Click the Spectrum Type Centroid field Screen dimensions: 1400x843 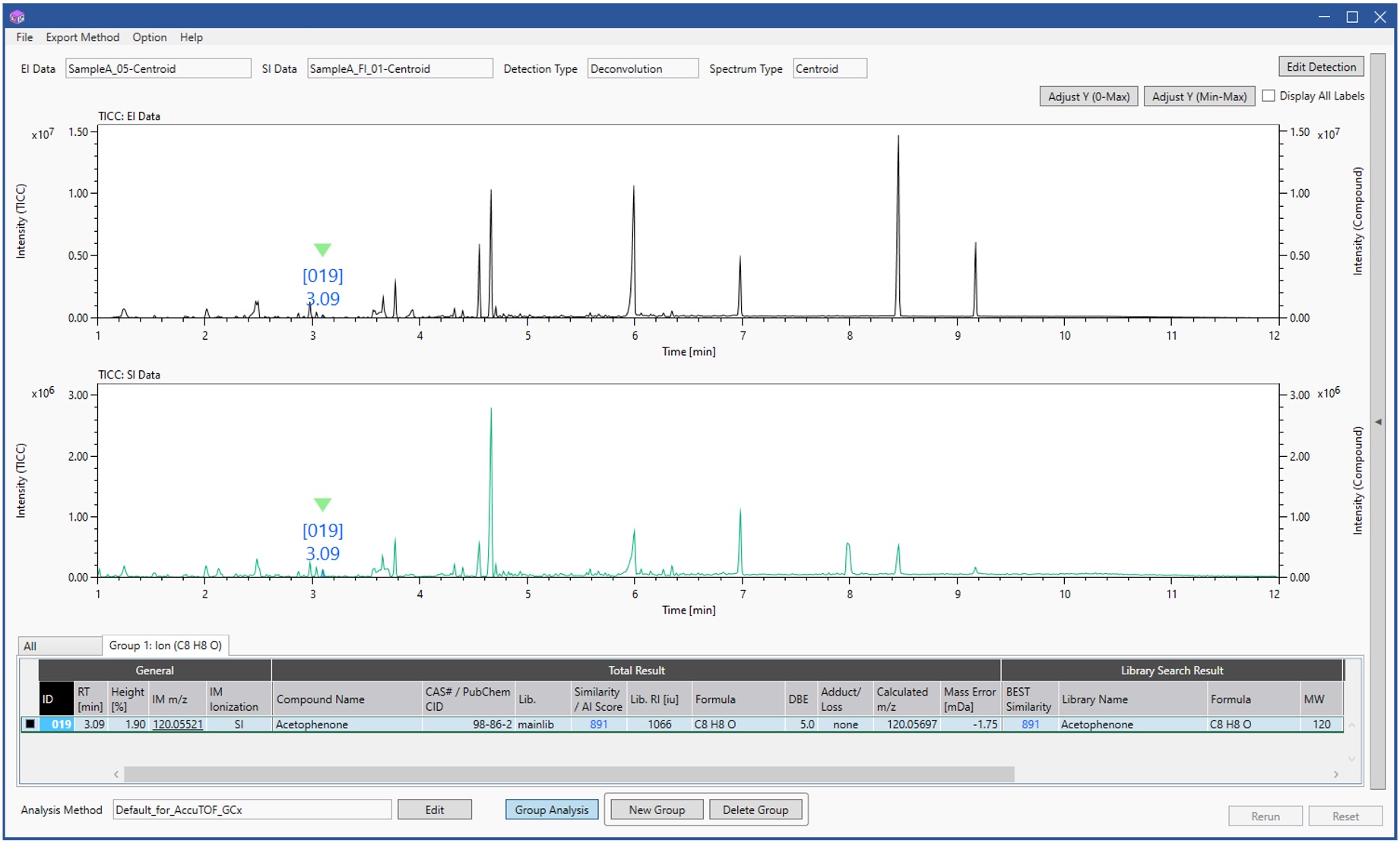(x=829, y=68)
